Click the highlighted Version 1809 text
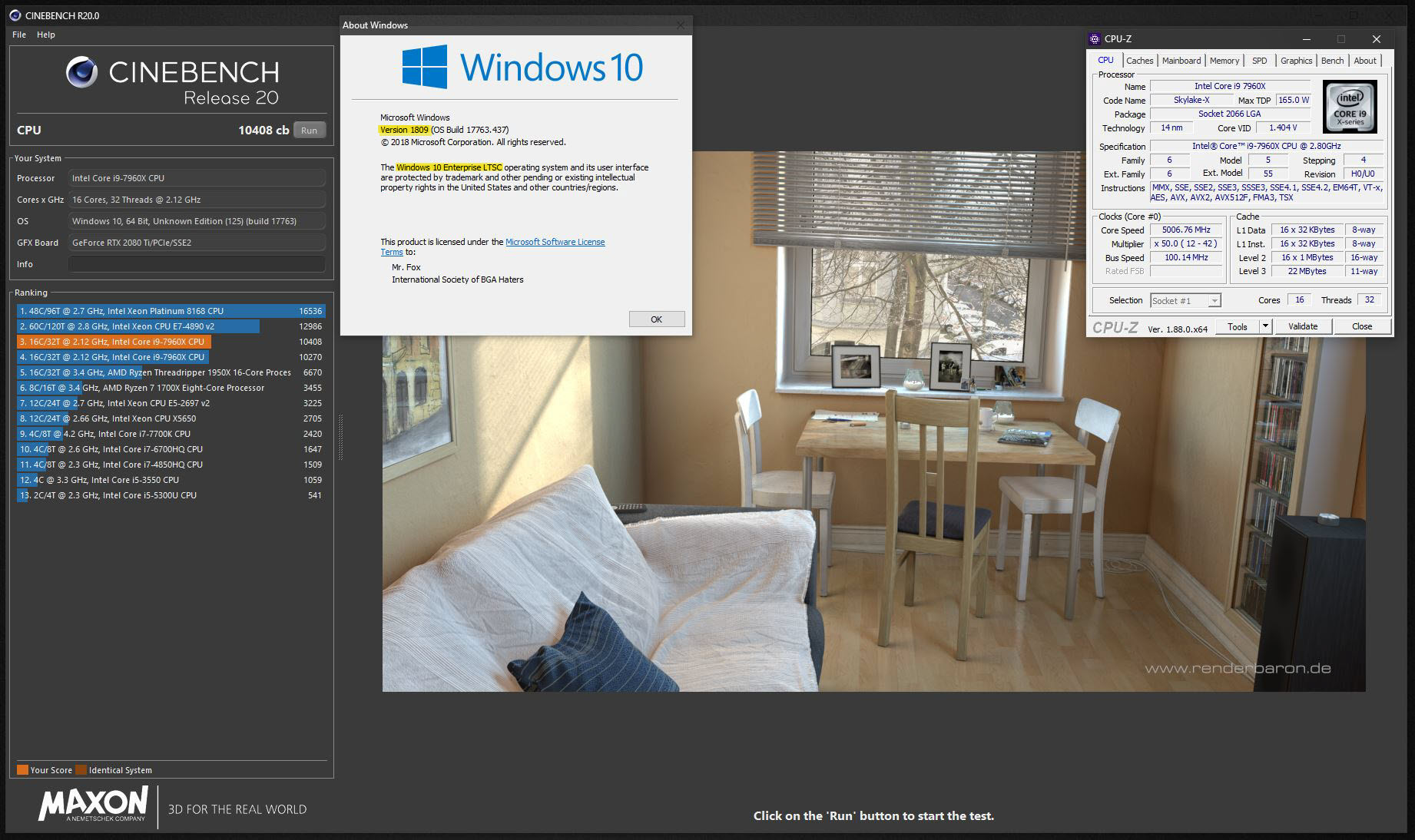Viewport: 1415px width, 840px height. coord(404,130)
